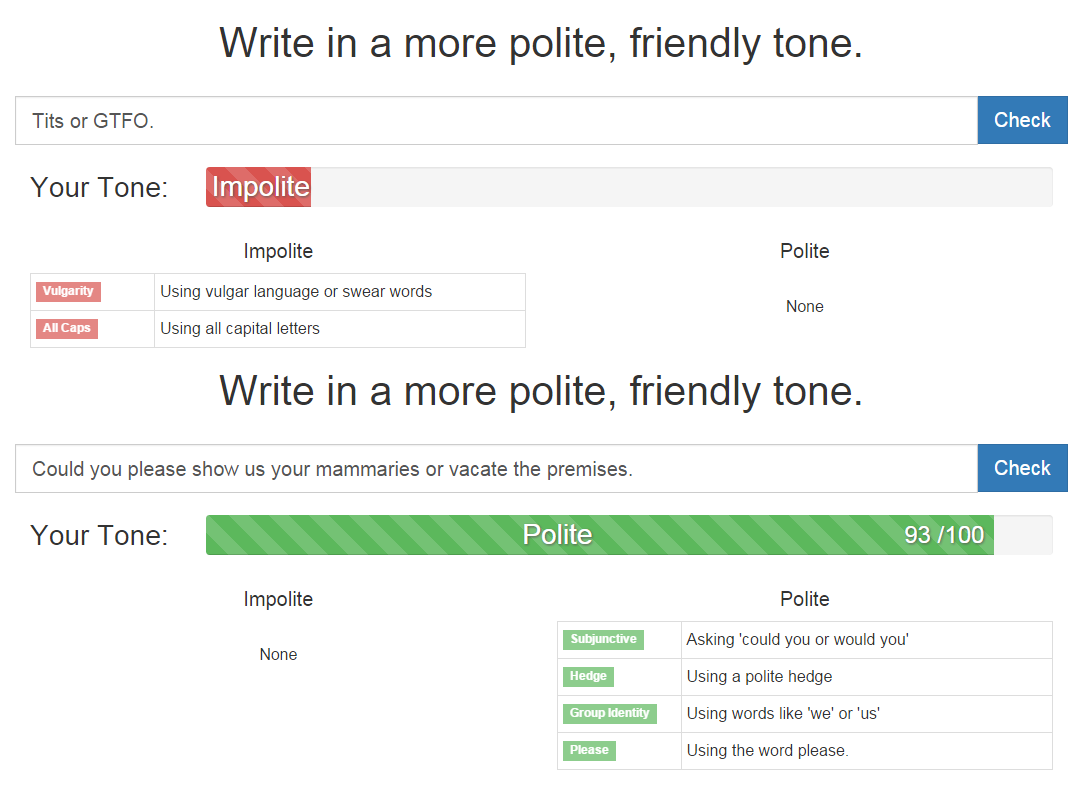Click the "Using all capital letters" description
The height and width of the screenshot is (786, 1081).
coord(240,329)
